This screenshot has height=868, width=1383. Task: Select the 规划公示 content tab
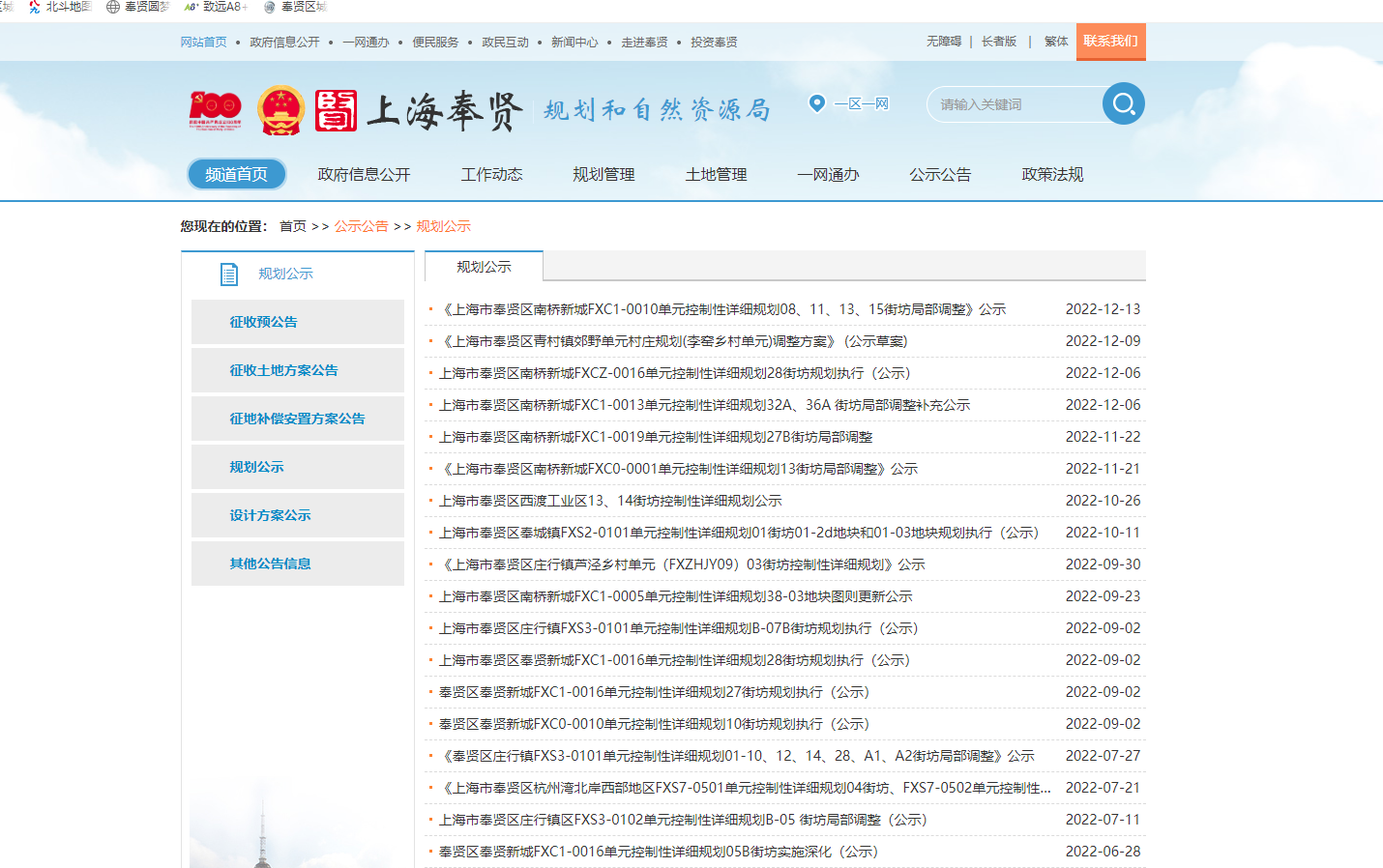484,267
